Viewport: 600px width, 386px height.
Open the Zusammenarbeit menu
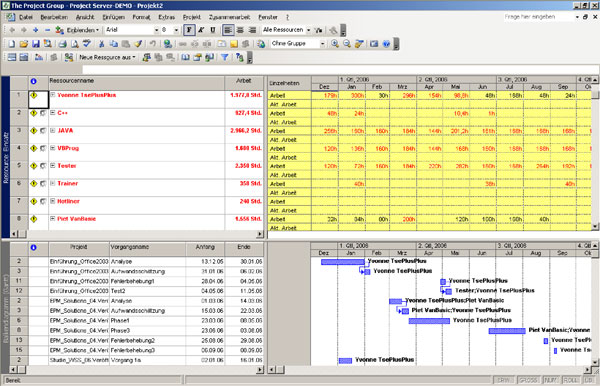pyautogui.click(x=229, y=17)
